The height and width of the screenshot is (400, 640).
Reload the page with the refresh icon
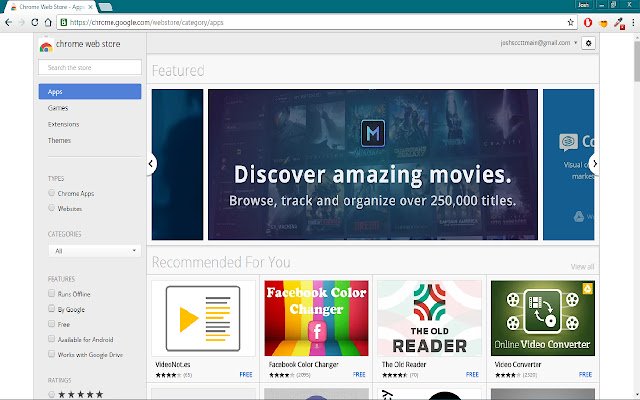tap(35, 22)
